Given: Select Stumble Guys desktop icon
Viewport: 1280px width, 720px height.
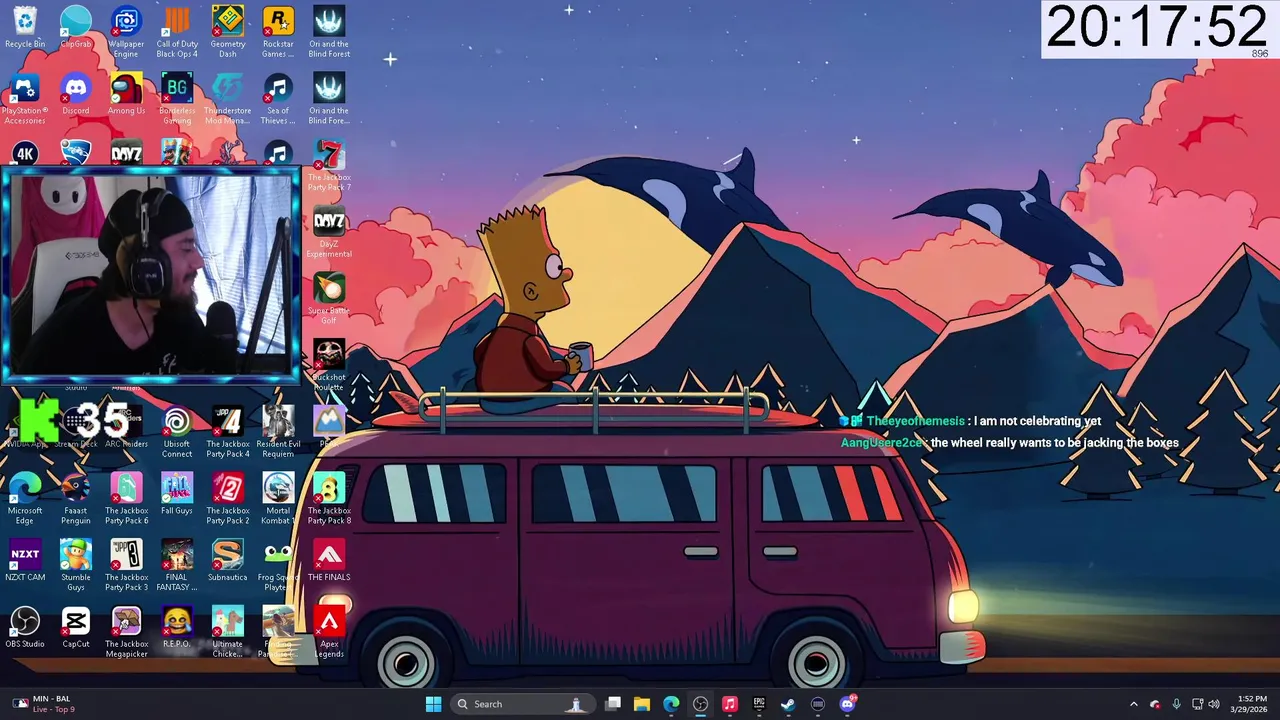Looking at the screenshot, I should 76,566.
